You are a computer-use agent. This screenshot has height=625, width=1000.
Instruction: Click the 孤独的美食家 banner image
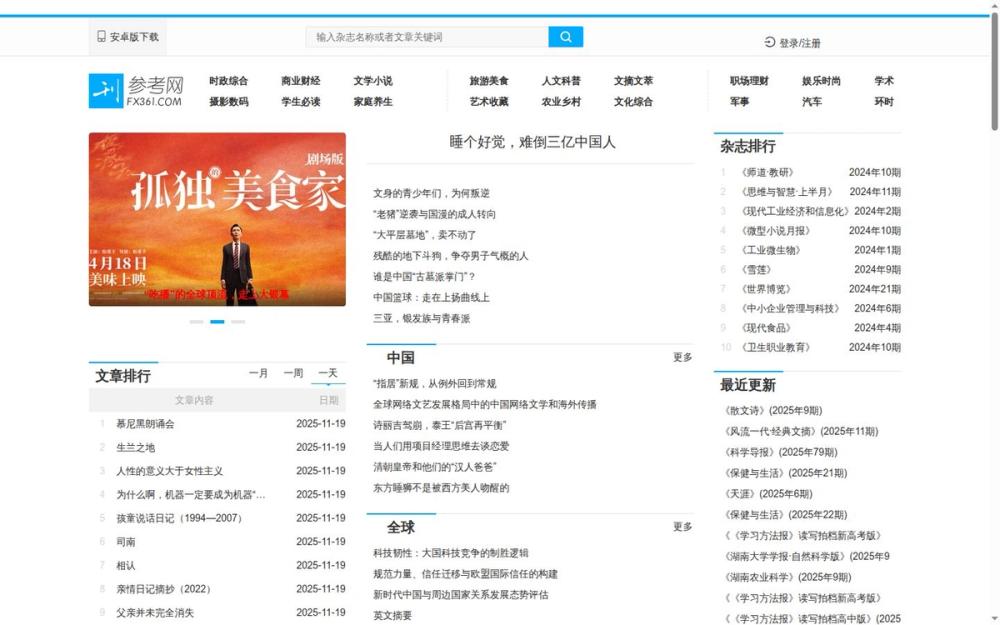coord(217,219)
